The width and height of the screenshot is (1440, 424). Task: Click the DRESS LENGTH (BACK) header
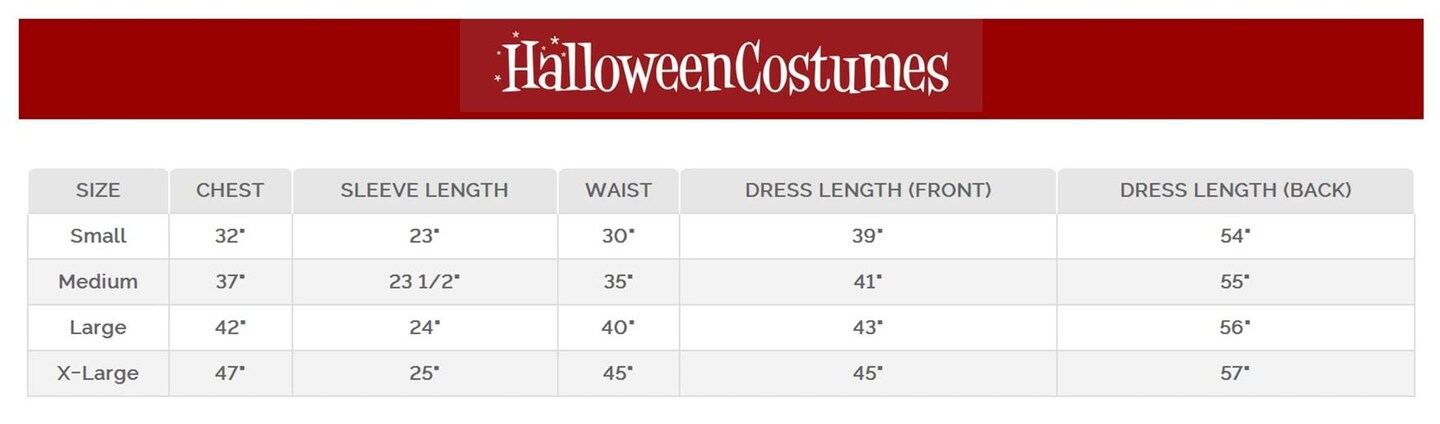[x=1235, y=190]
